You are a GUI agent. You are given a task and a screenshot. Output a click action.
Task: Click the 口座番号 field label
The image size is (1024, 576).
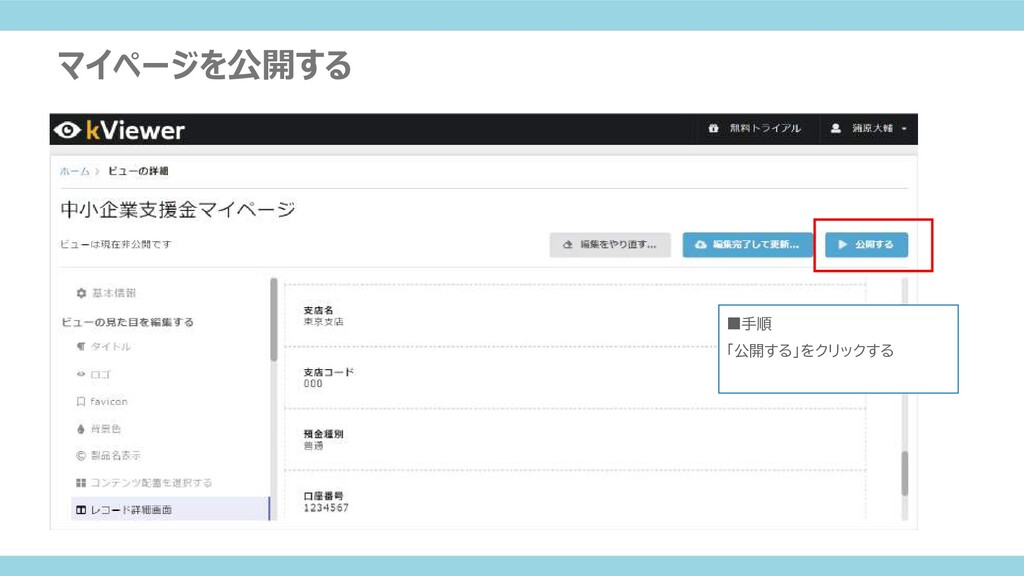click(323, 496)
